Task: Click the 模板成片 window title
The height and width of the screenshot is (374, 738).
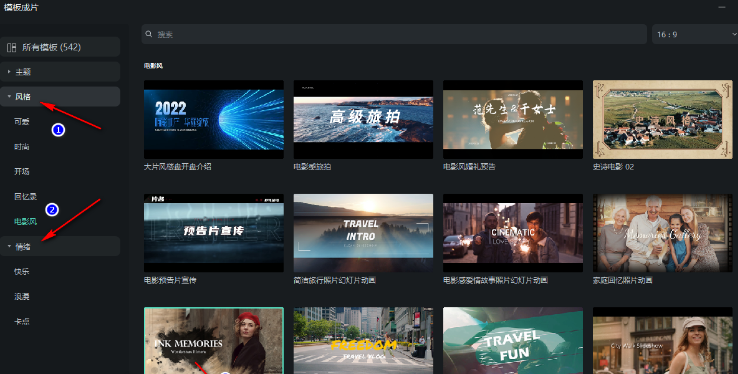Action: click(21, 8)
